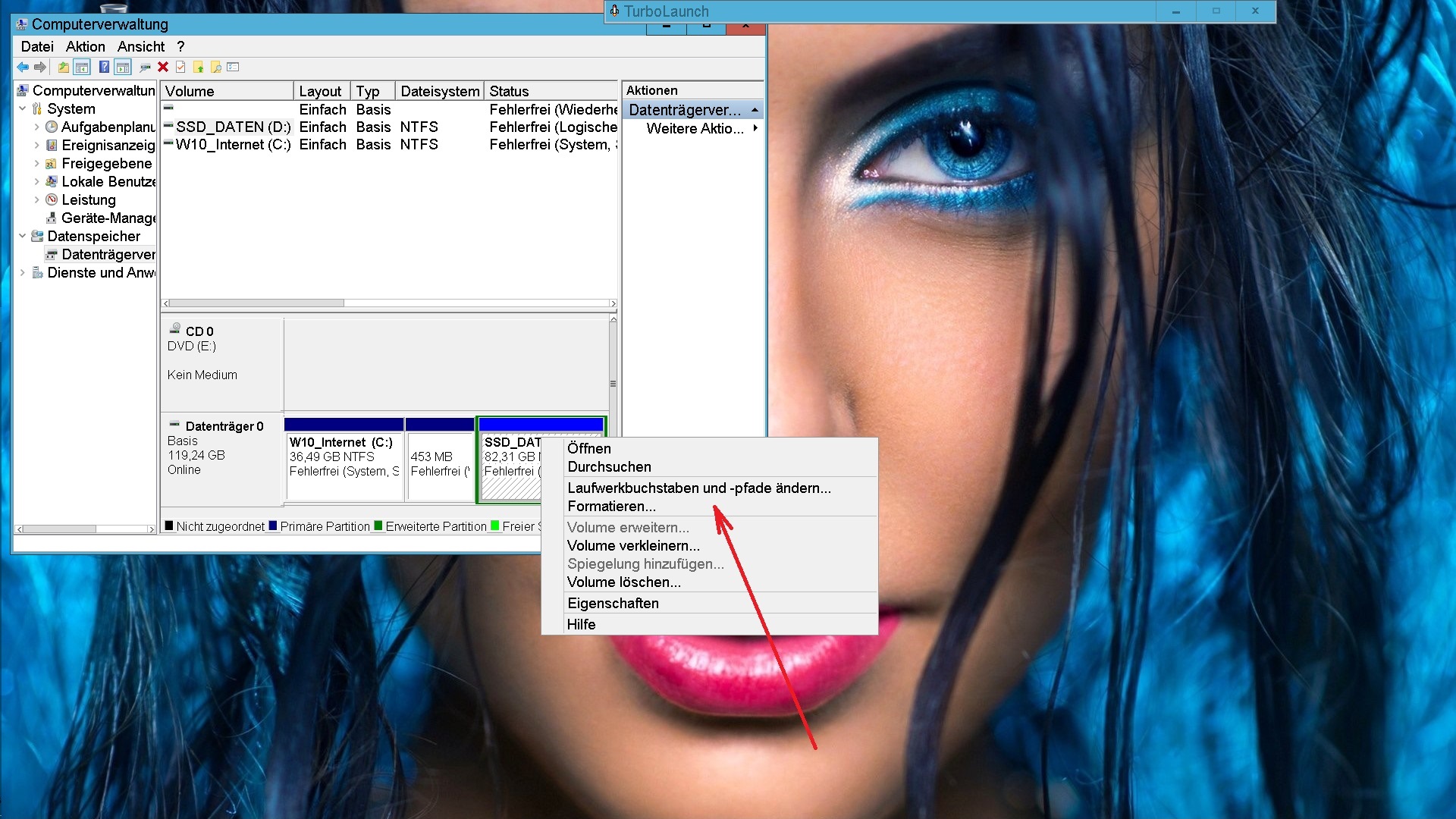This screenshot has height=819, width=1456.
Task: Click the CD 0 disc drive icon
Action: [x=174, y=328]
